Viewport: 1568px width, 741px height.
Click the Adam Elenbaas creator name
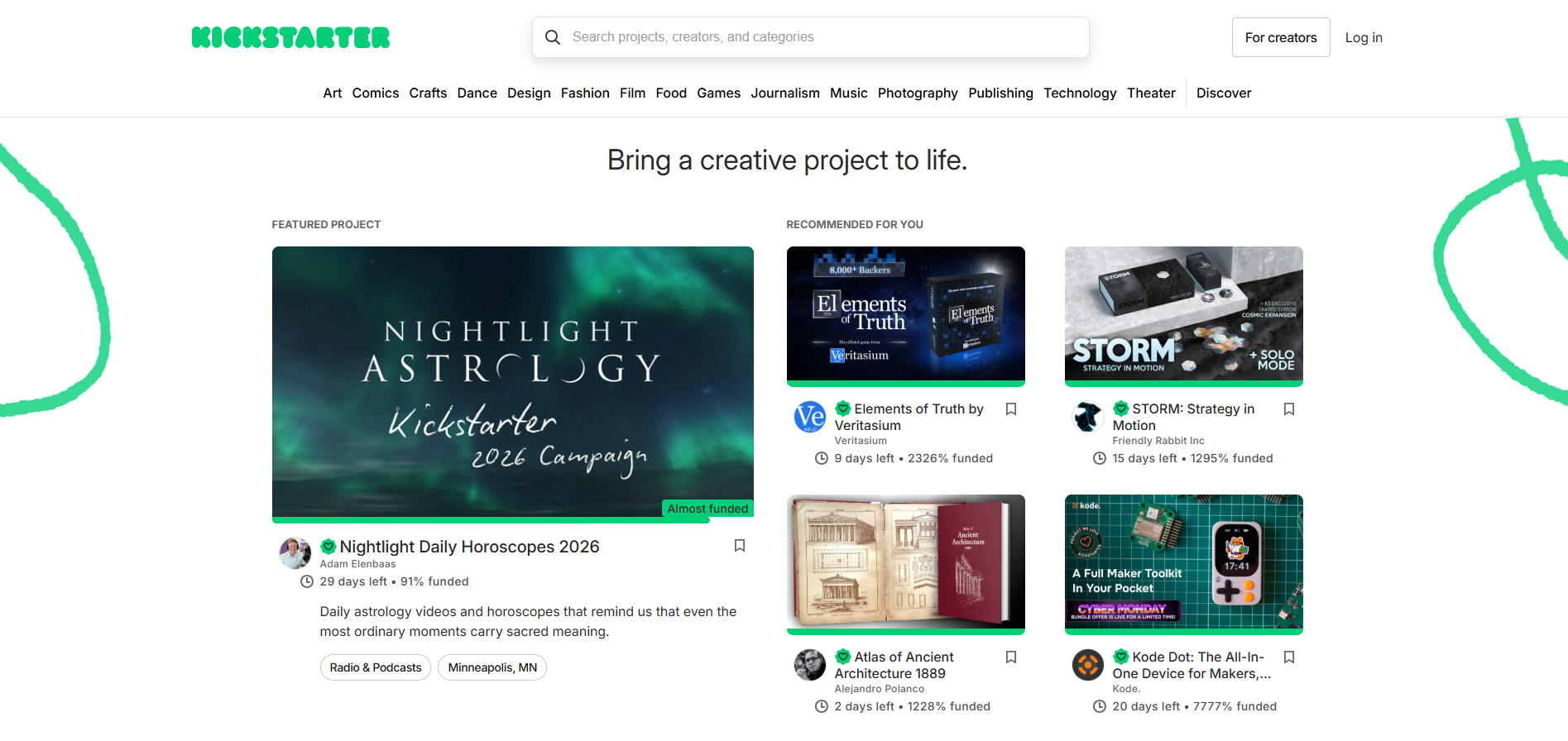[357, 564]
